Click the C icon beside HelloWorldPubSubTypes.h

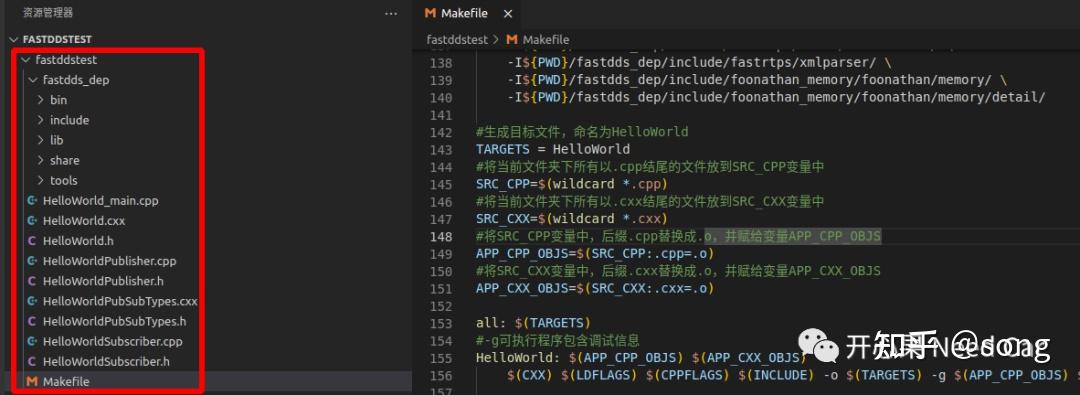[32, 321]
